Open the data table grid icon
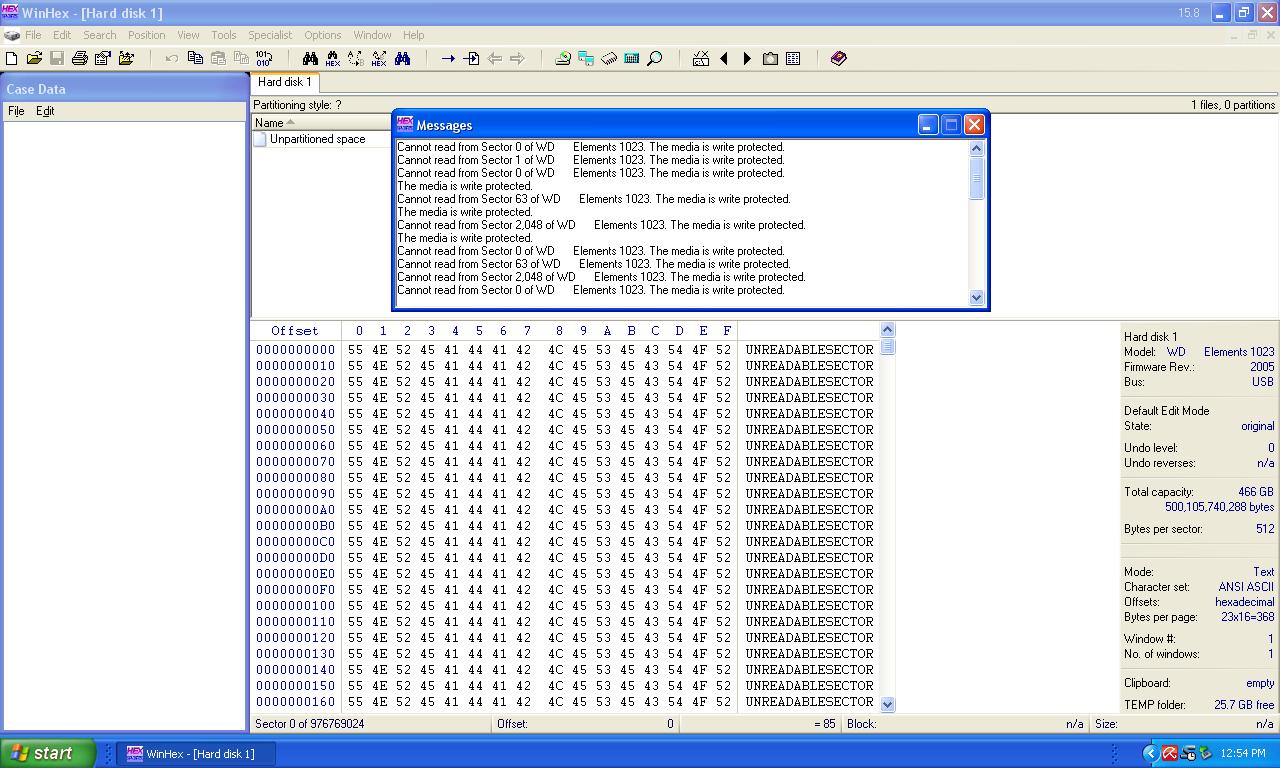 [793, 59]
